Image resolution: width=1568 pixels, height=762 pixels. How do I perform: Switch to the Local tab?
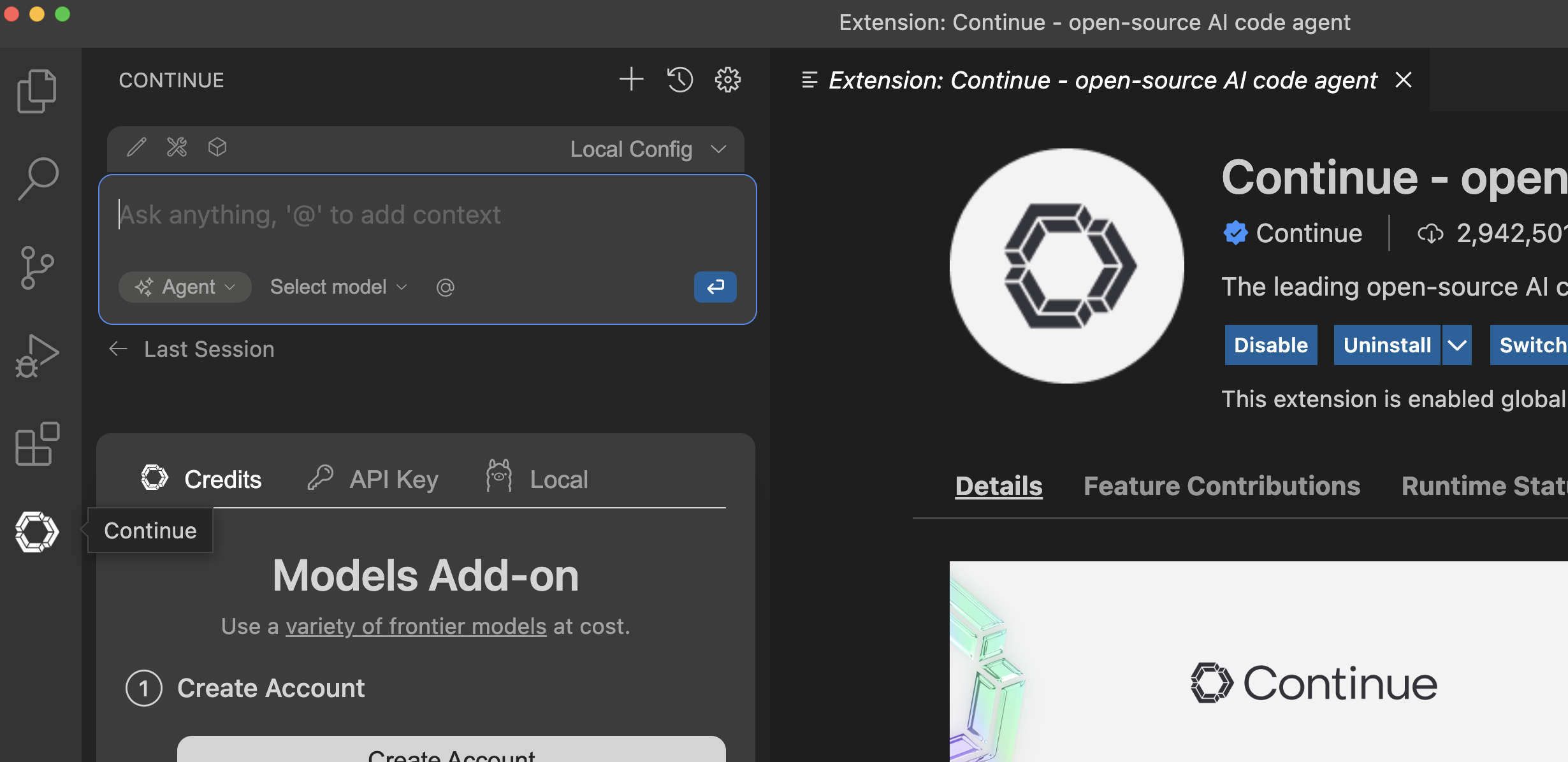pos(537,478)
